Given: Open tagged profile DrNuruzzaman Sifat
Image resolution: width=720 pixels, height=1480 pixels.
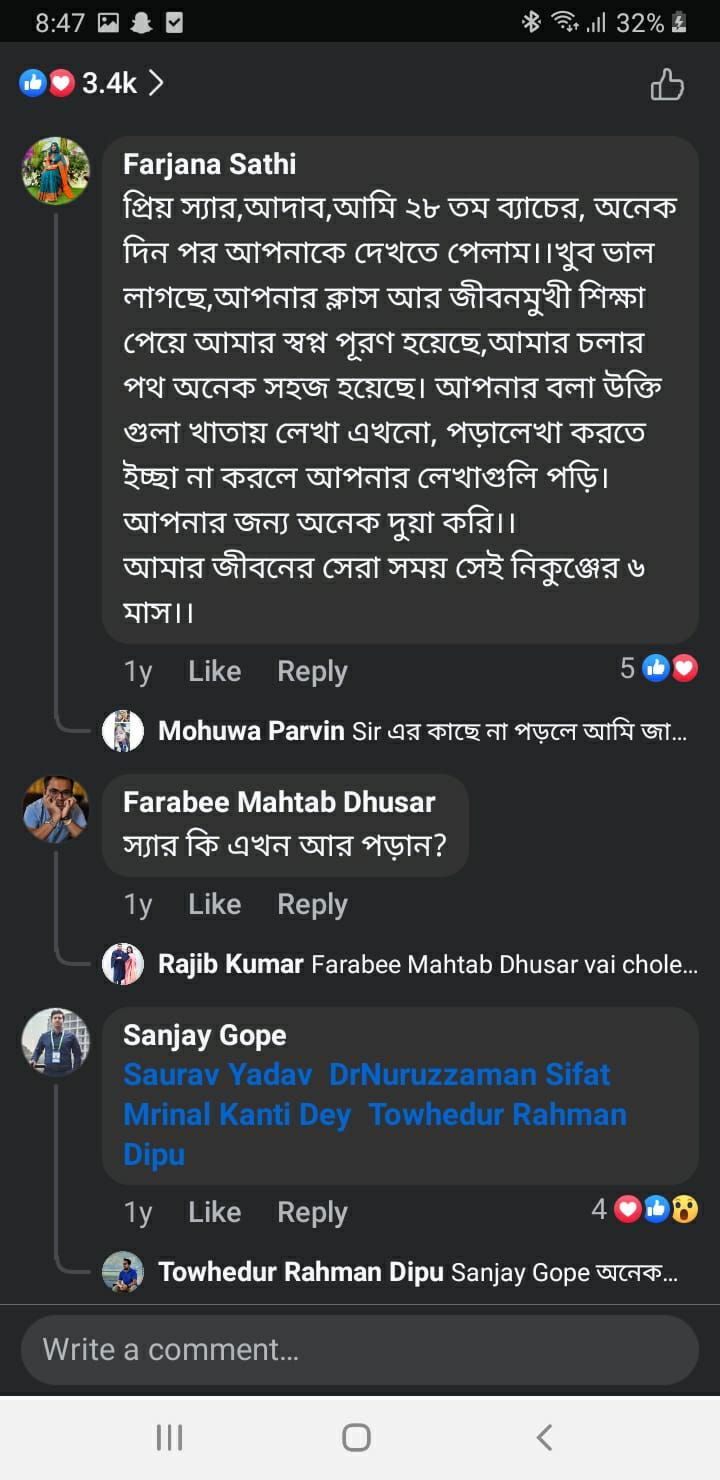Looking at the screenshot, I should pyautogui.click(x=469, y=1075).
